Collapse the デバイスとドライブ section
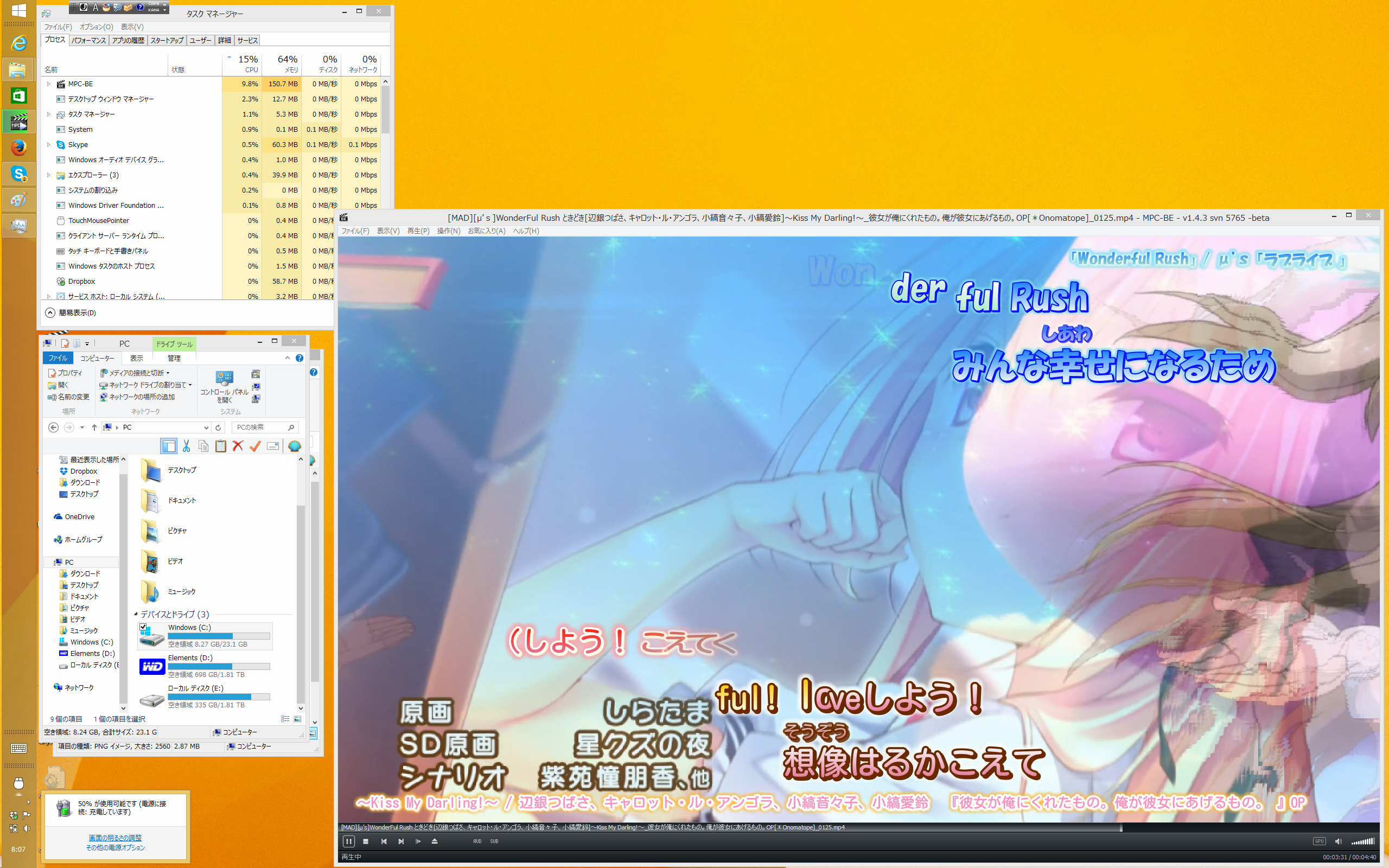Image resolution: width=1389 pixels, height=868 pixels. pyautogui.click(x=136, y=614)
